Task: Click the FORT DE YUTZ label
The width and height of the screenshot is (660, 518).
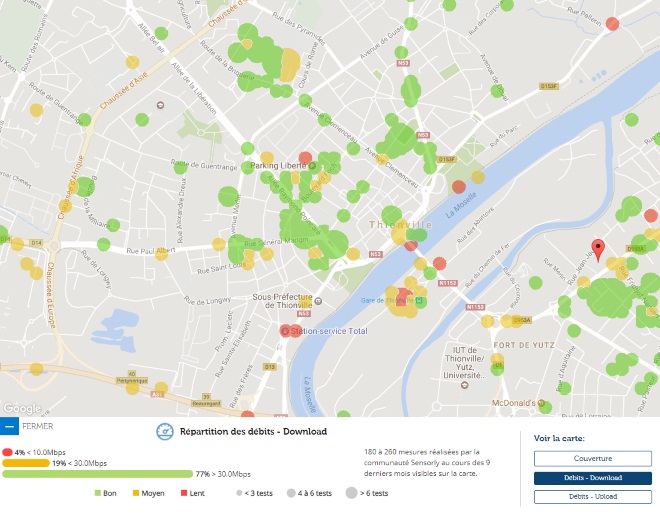Action: 524,345
